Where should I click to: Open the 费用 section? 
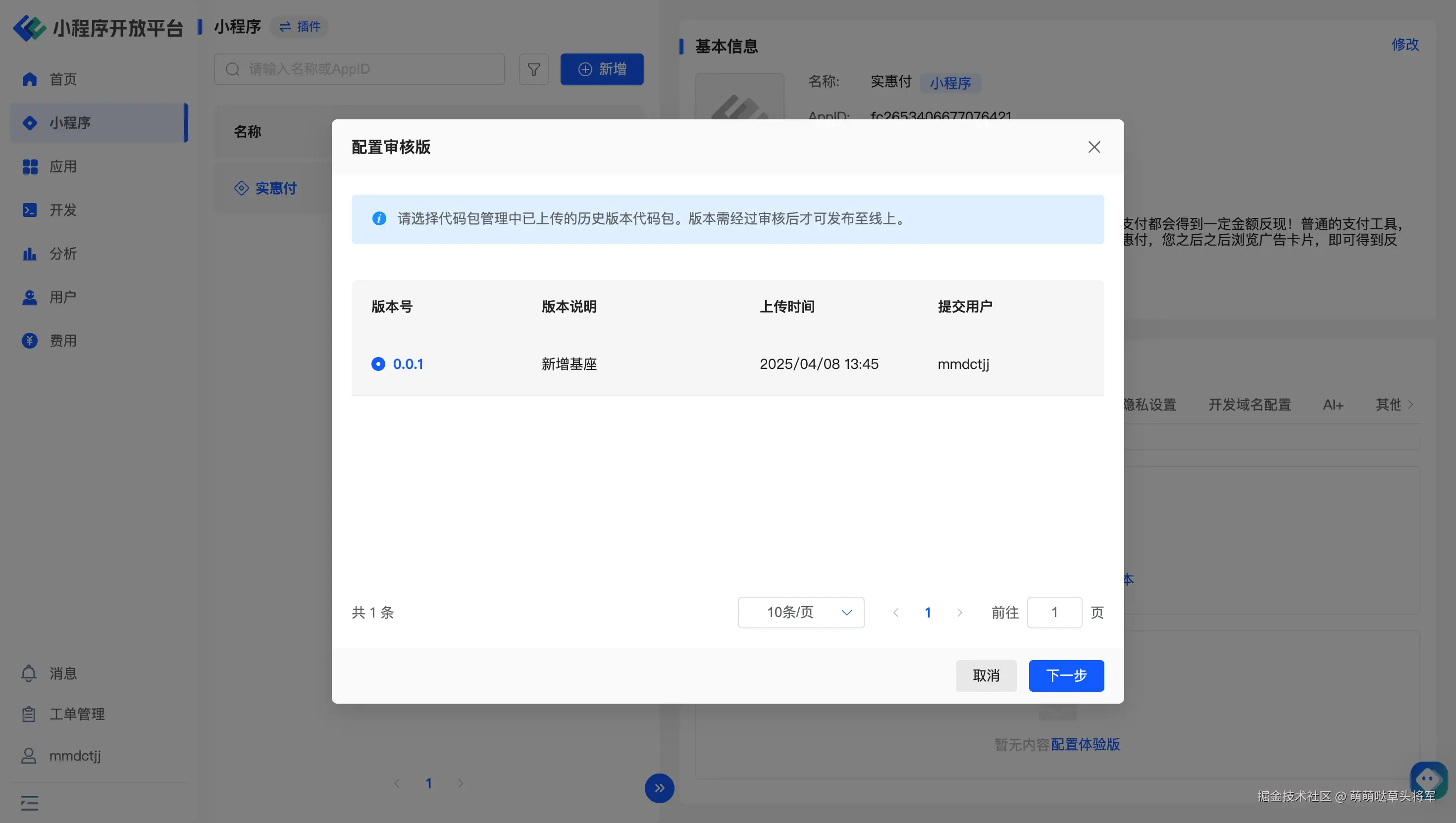coord(29,340)
